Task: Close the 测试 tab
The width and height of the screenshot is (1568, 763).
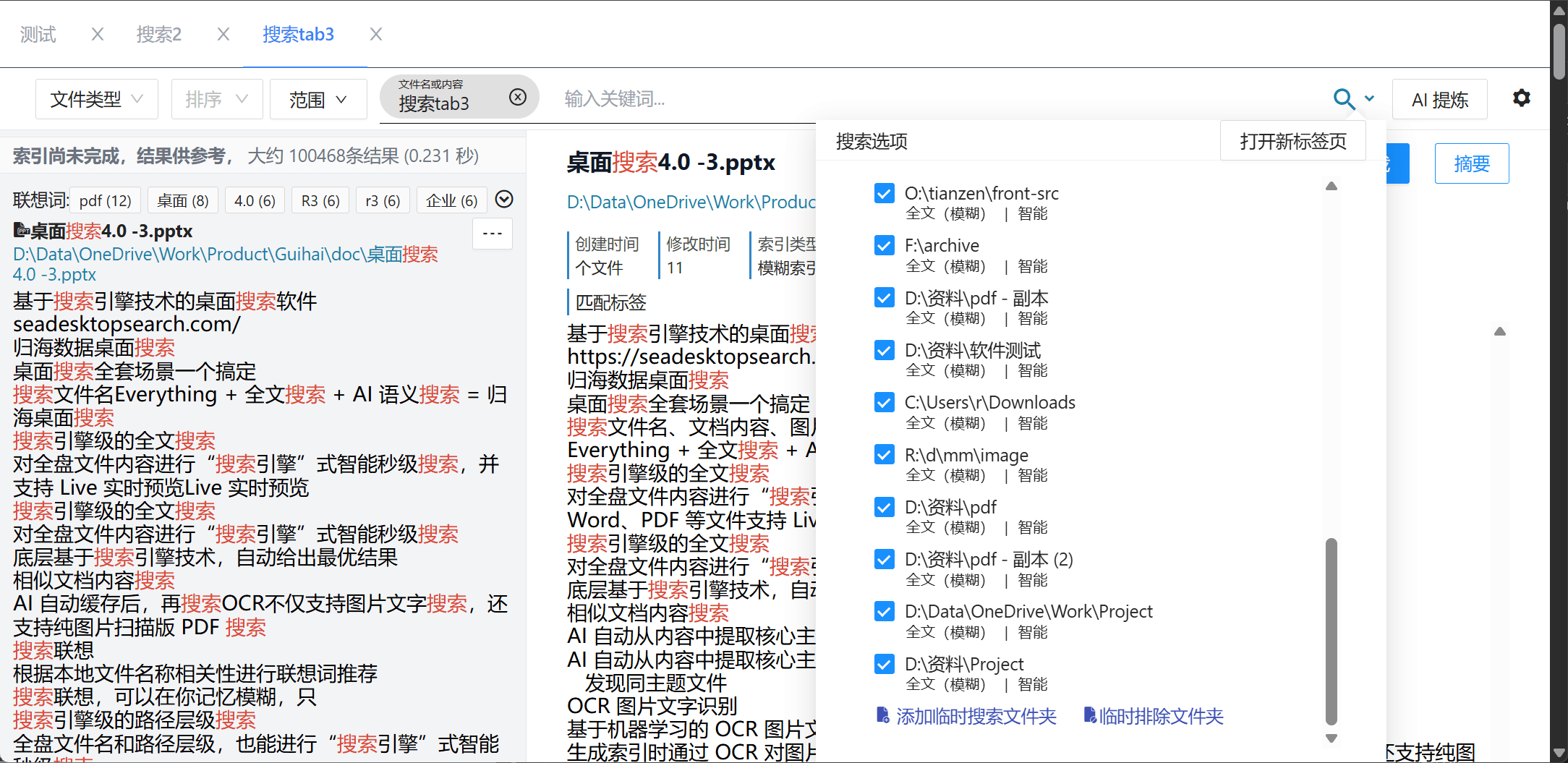Action: pos(98,34)
